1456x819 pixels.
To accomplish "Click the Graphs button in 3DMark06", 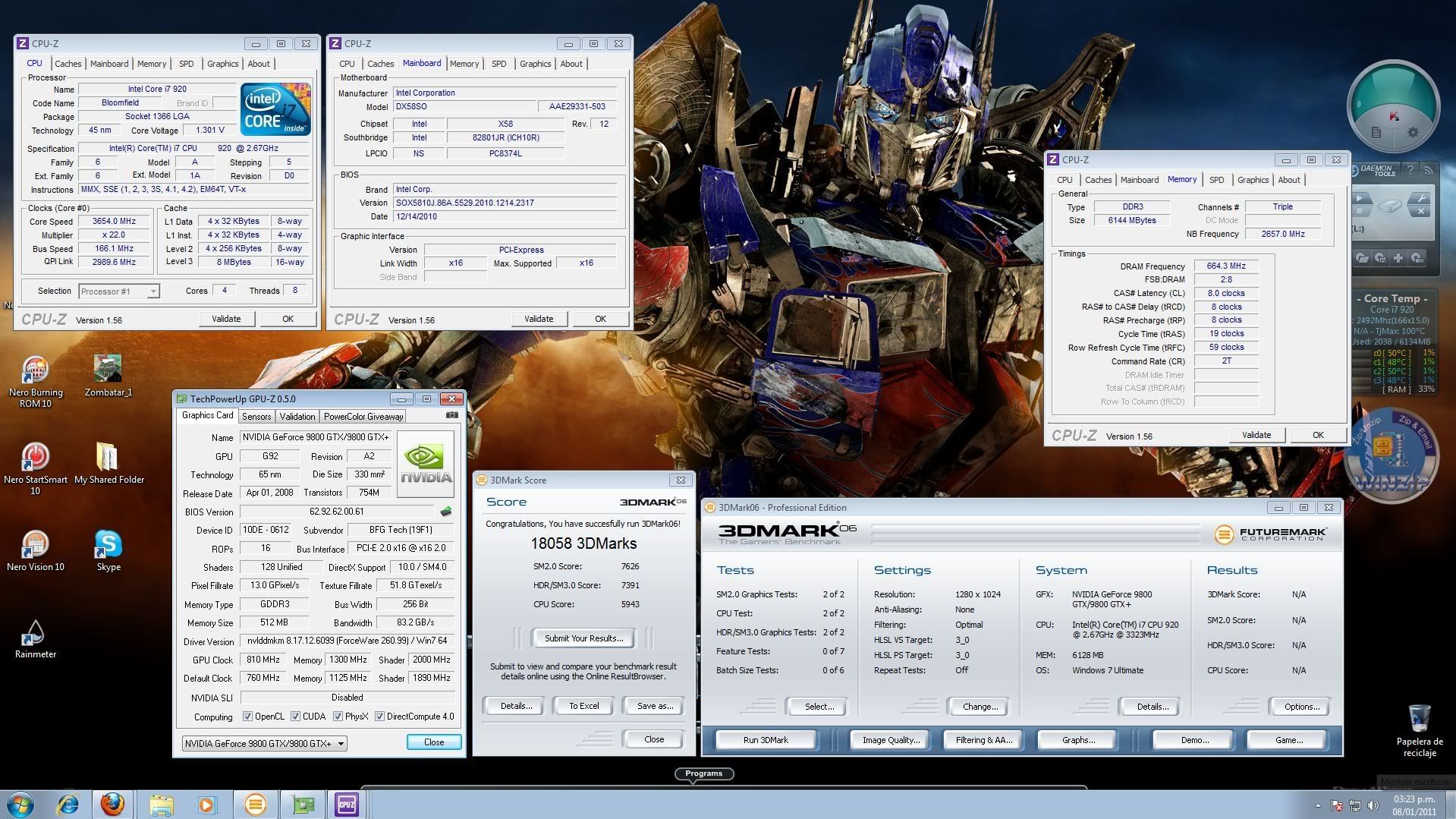I will [1078, 740].
